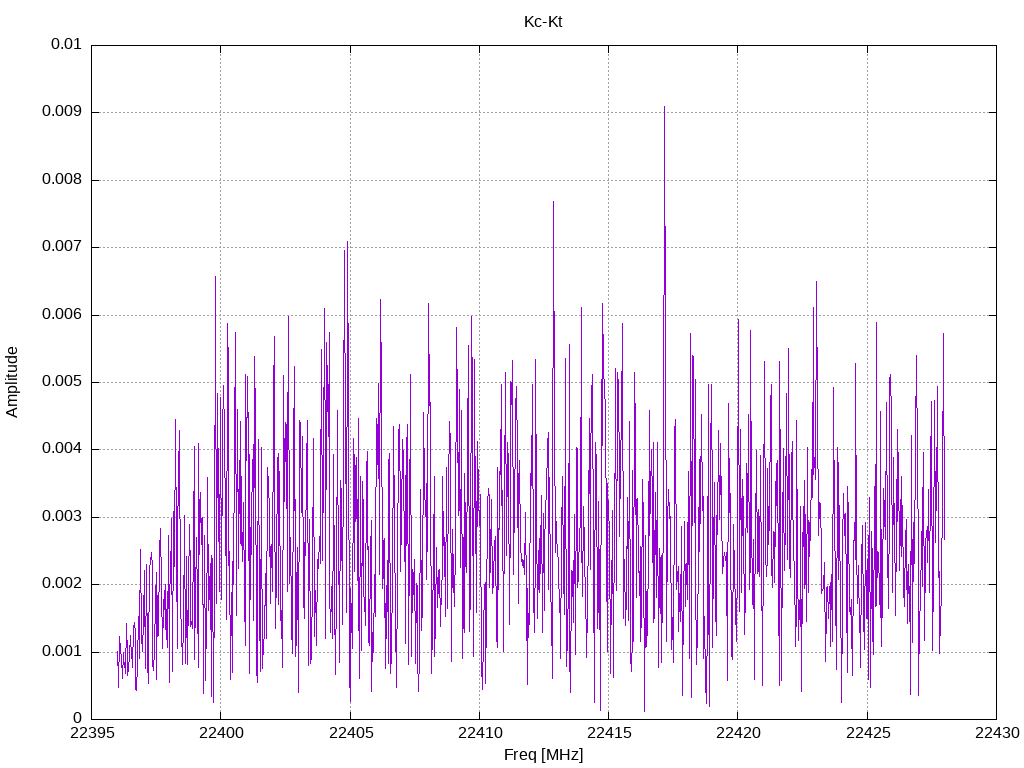Click the y-axis tick label 0.01
This screenshot has height=768, width=1024.
pyautogui.click(x=66, y=44)
